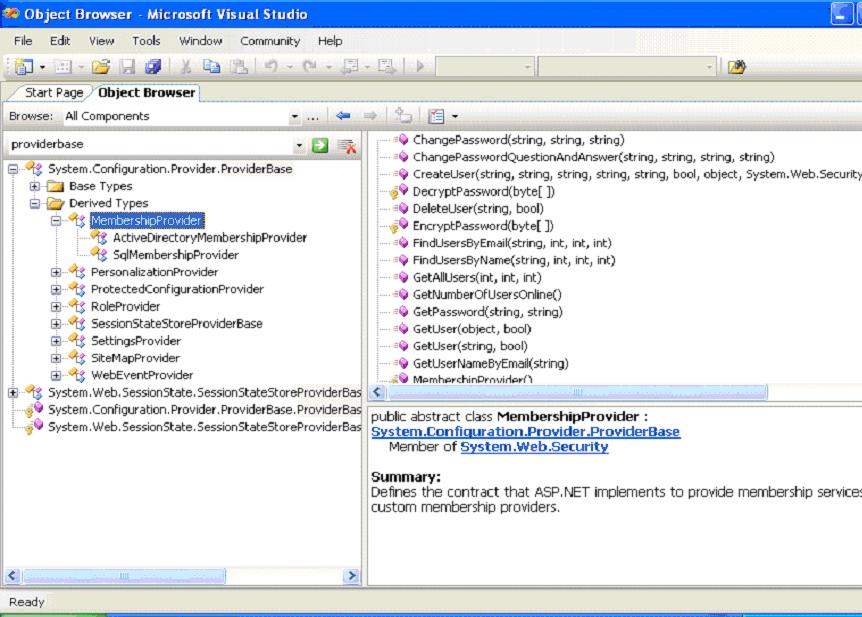Screen dimensions: 862x617
Task: Collapse the System.Configuration.Provider.ProviderBase node
Action: (13, 169)
